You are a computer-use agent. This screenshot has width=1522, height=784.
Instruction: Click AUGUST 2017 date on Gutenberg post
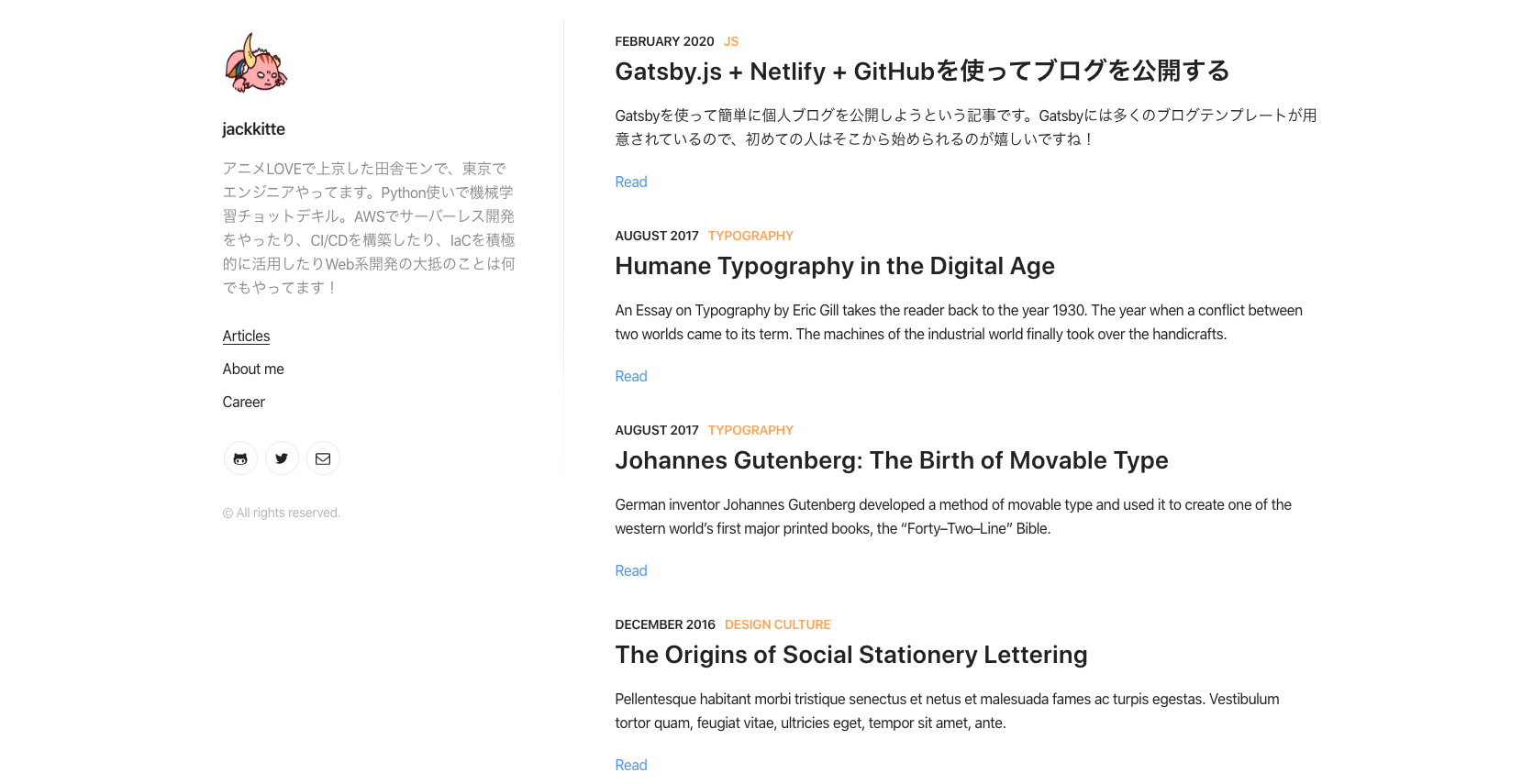[657, 431]
